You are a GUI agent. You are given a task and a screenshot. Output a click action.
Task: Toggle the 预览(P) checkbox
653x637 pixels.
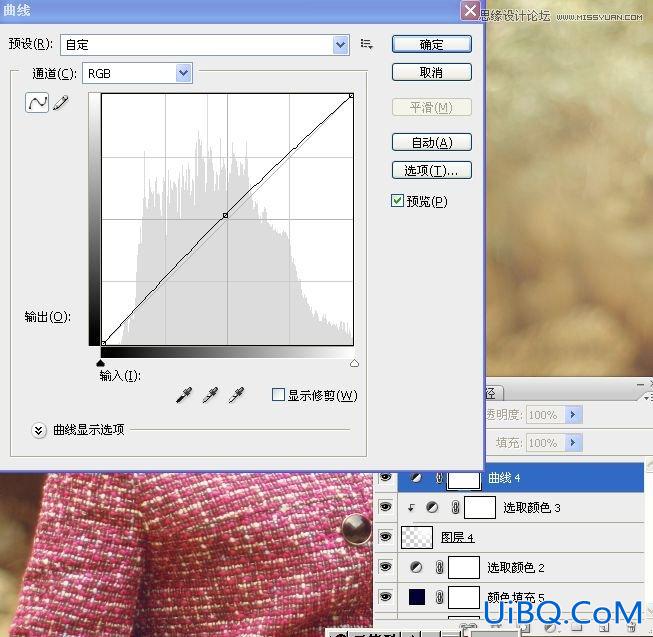coord(397,201)
